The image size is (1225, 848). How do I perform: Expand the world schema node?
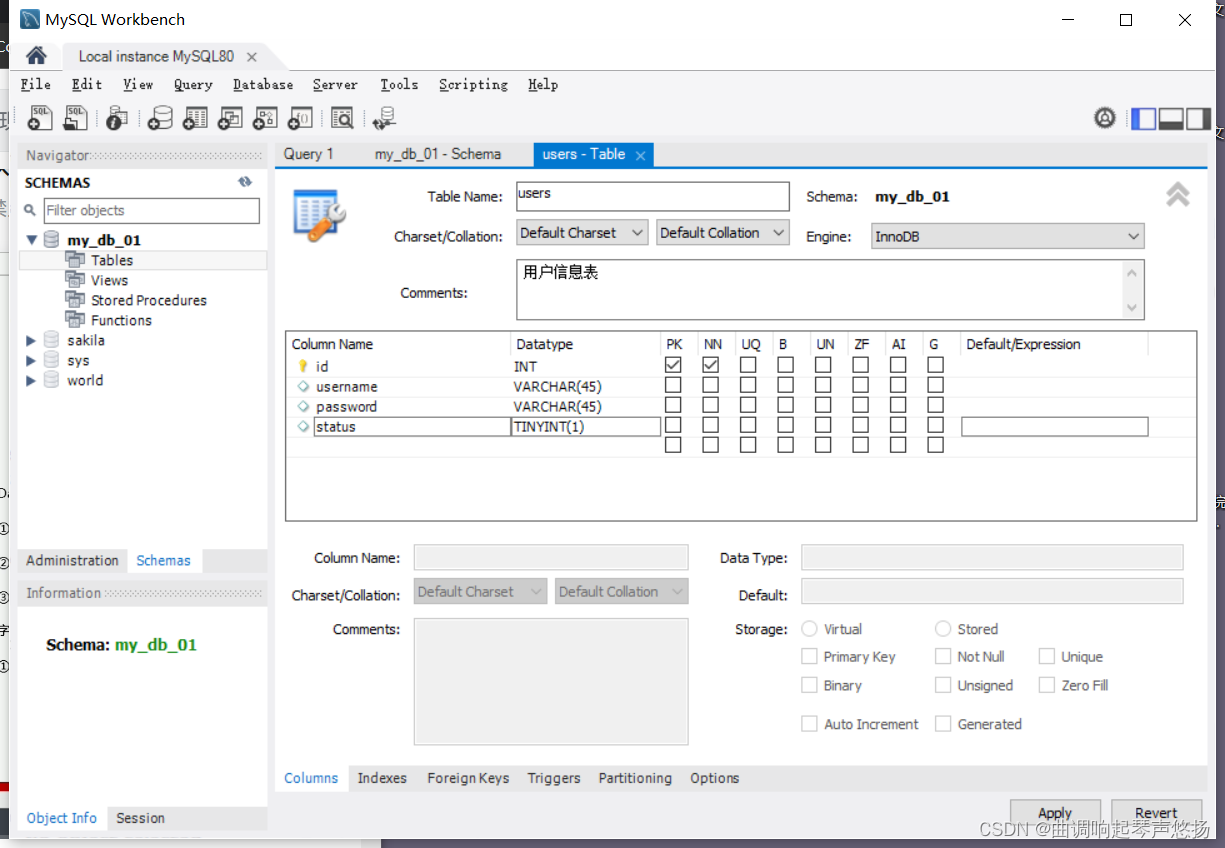point(31,380)
